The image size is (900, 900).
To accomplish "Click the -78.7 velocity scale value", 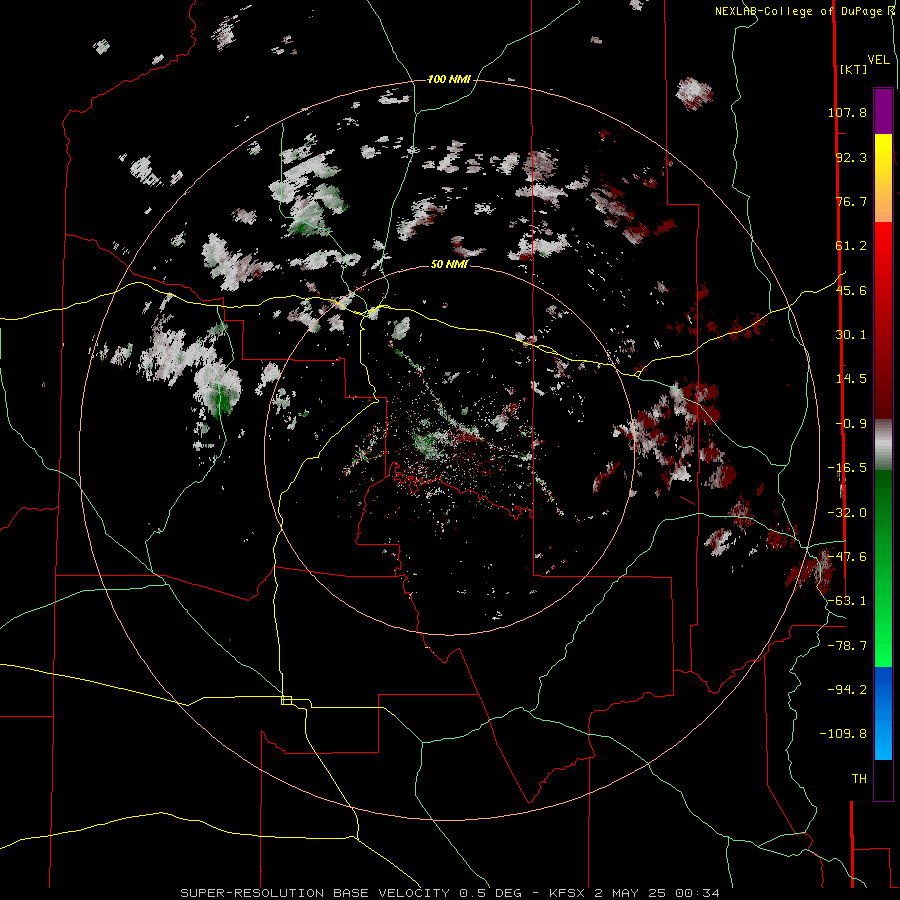I will tap(847, 646).
